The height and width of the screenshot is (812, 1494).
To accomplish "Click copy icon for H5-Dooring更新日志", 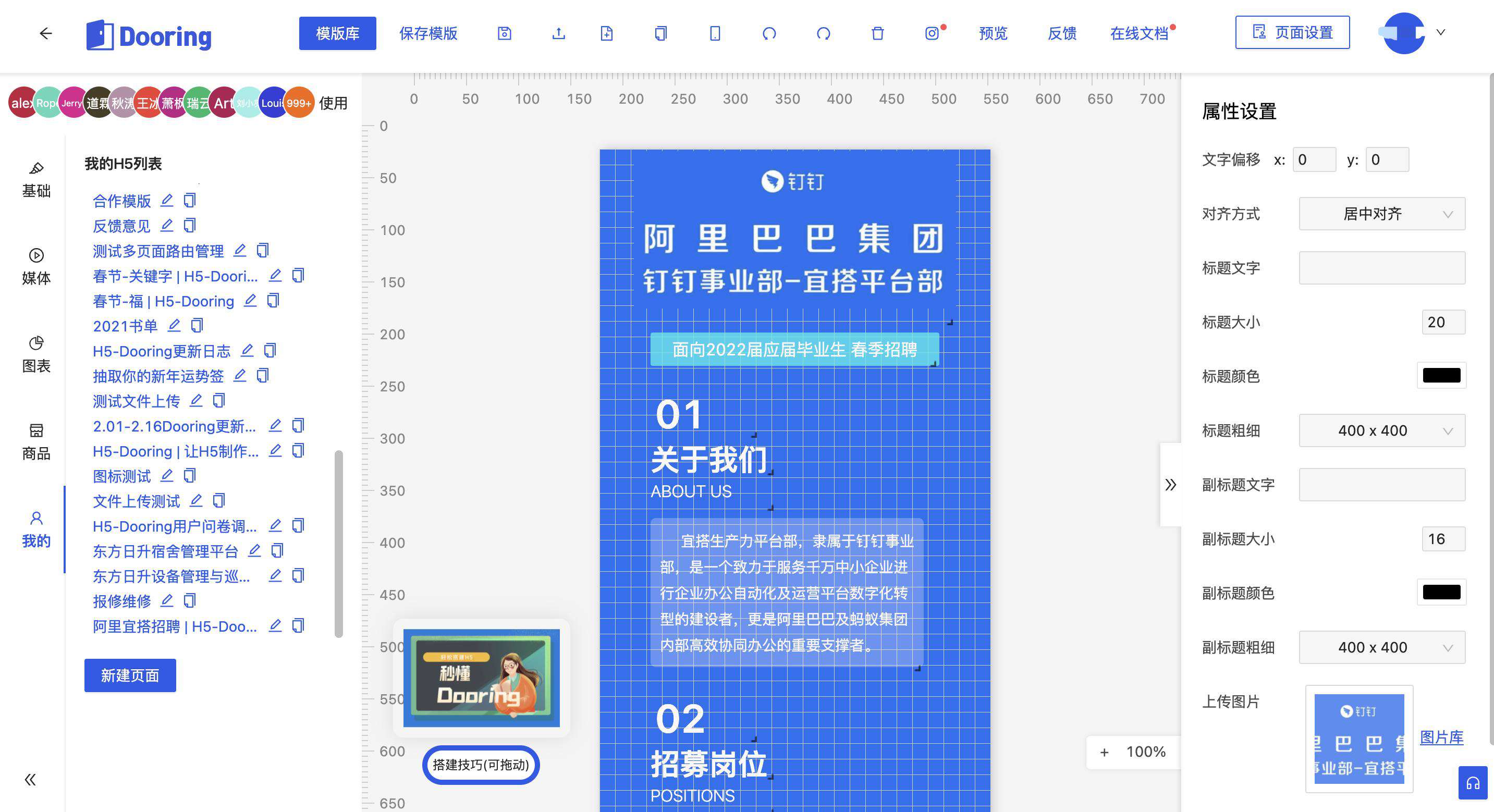I will (x=270, y=350).
